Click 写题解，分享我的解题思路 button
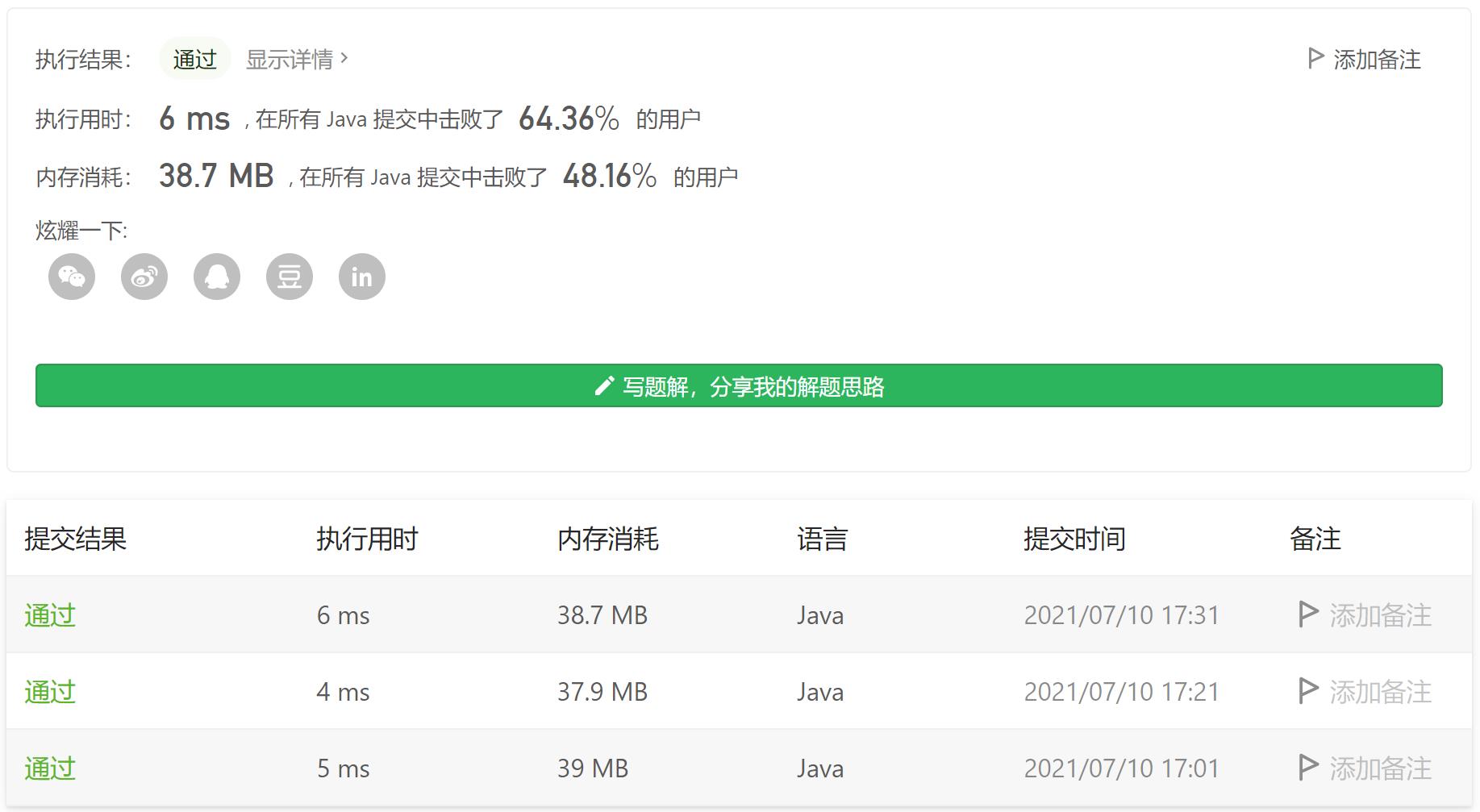This screenshot has width=1480, height=812. (739, 385)
